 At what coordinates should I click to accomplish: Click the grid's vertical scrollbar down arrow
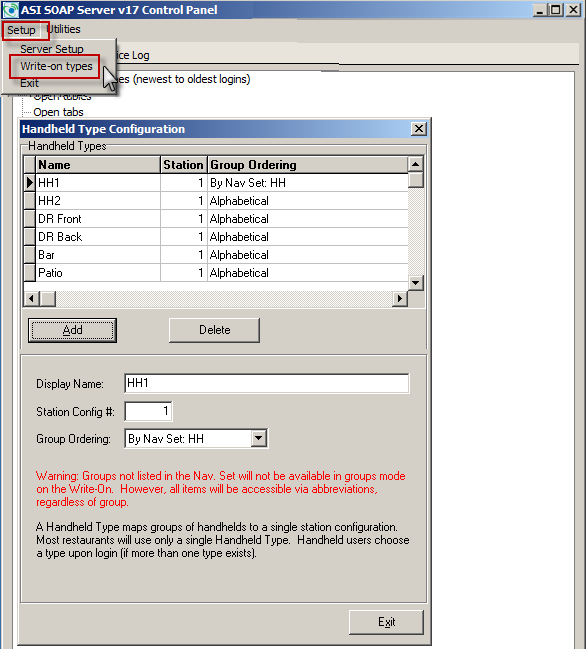(415, 283)
